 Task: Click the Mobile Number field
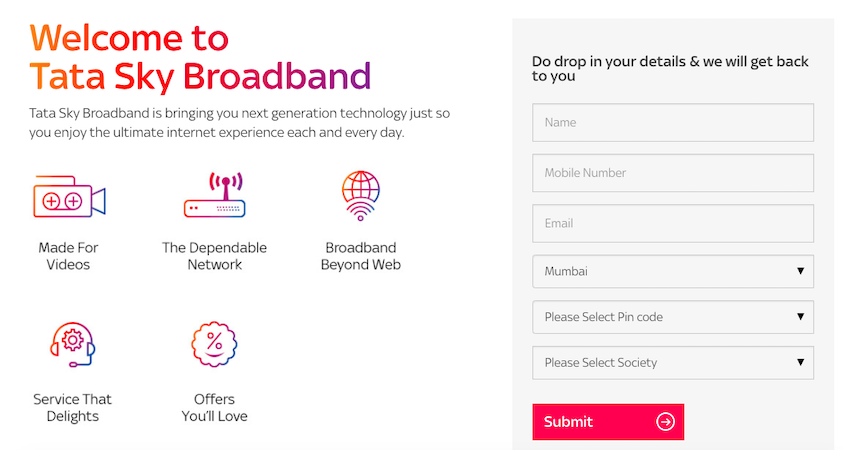tap(673, 173)
